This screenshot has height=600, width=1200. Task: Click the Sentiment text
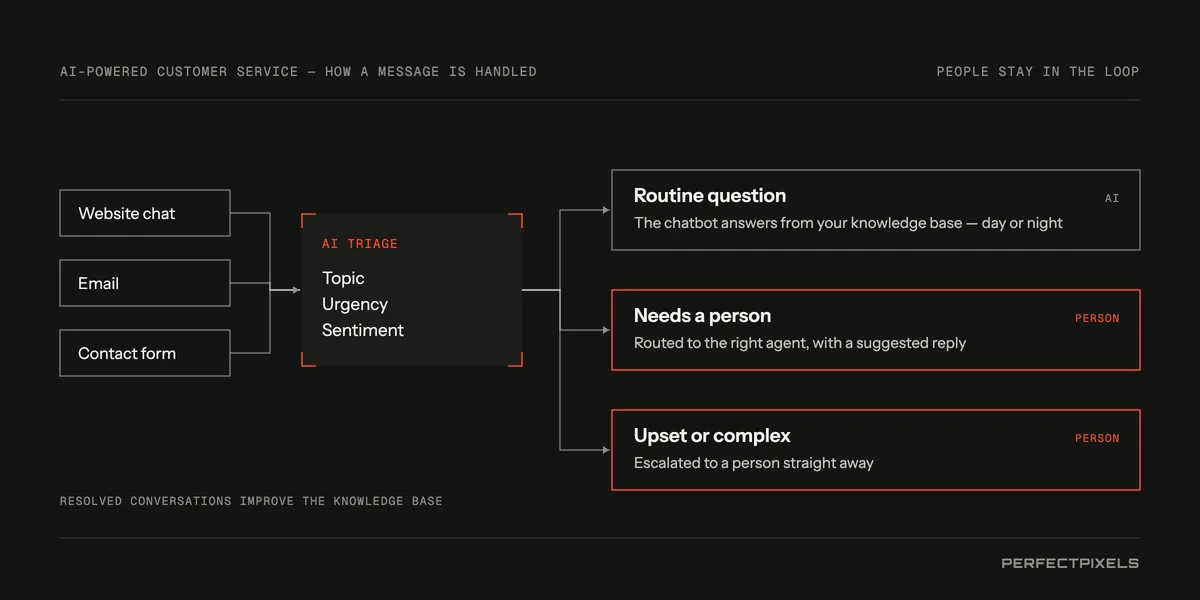pos(363,330)
